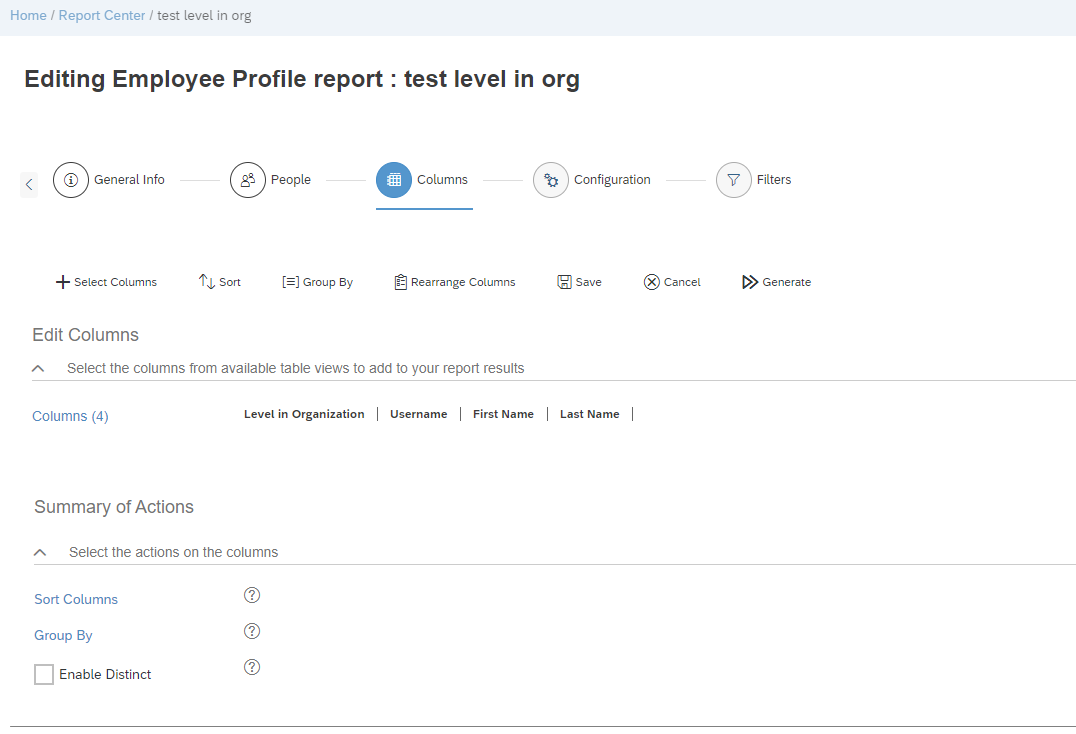Click the Save button label

tap(589, 282)
